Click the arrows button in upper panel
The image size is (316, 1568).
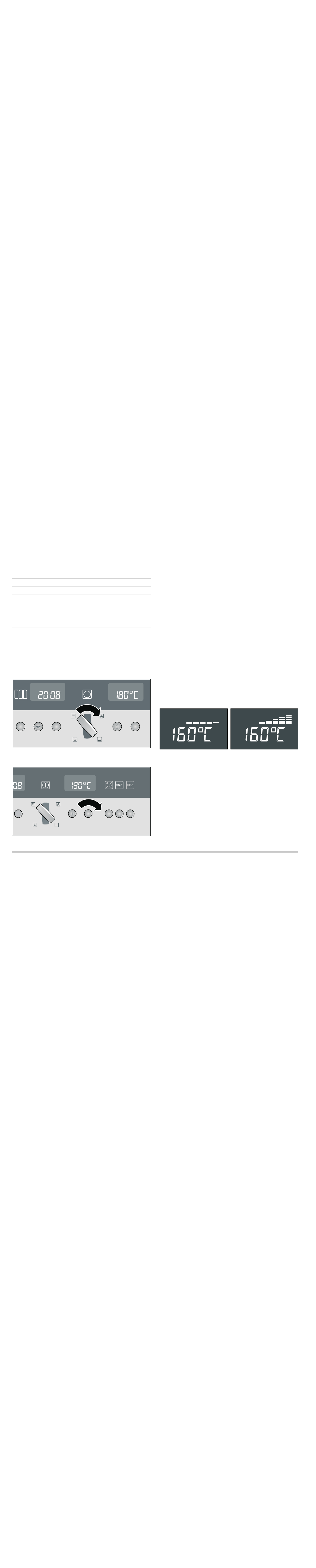[38, 727]
